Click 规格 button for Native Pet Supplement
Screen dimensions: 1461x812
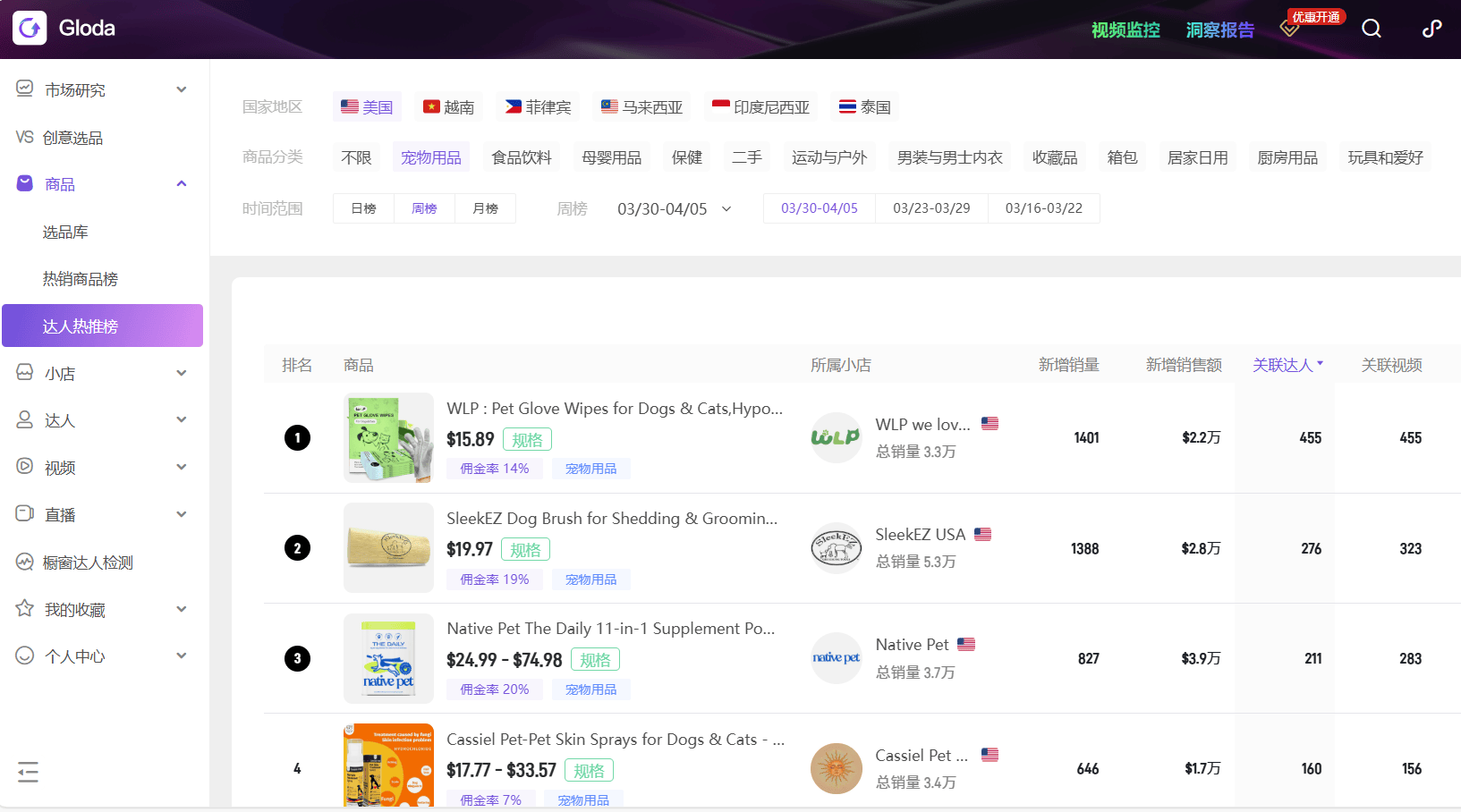pos(595,660)
